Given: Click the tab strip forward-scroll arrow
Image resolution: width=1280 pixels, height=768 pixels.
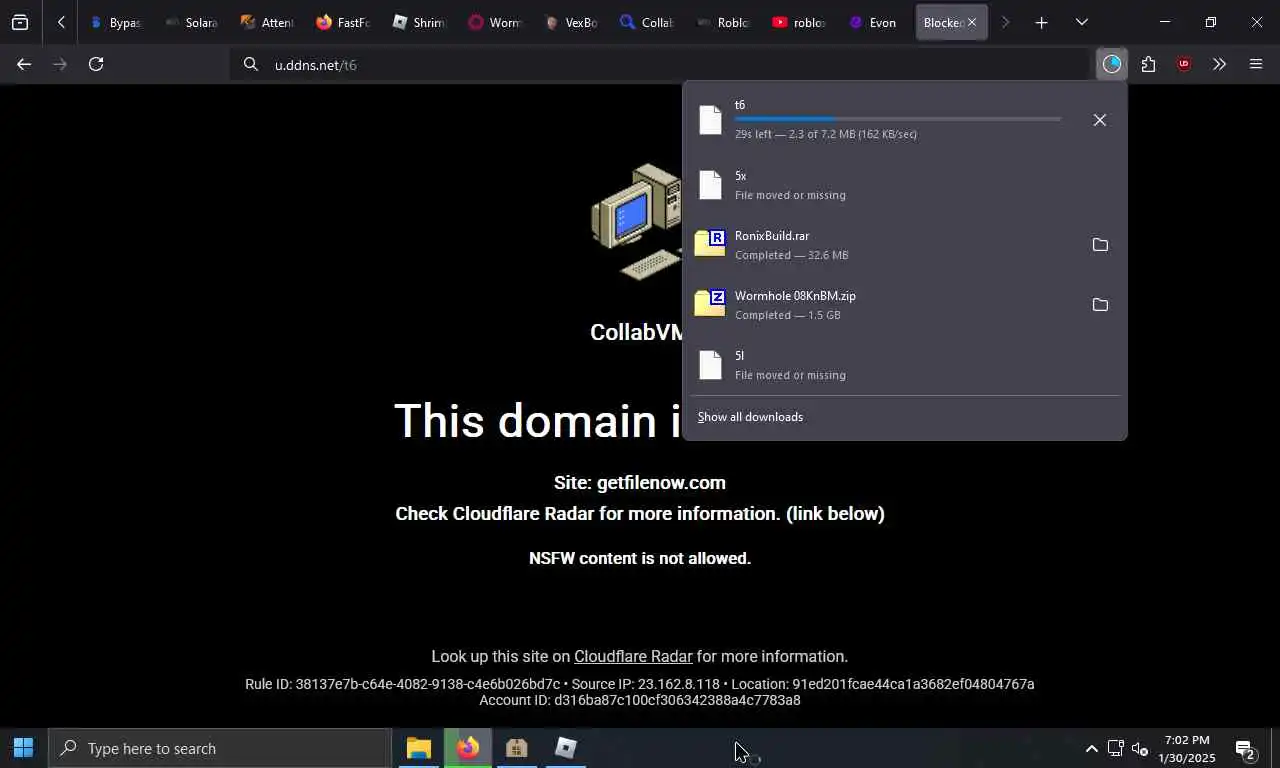Looking at the screenshot, I should [1005, 22].
